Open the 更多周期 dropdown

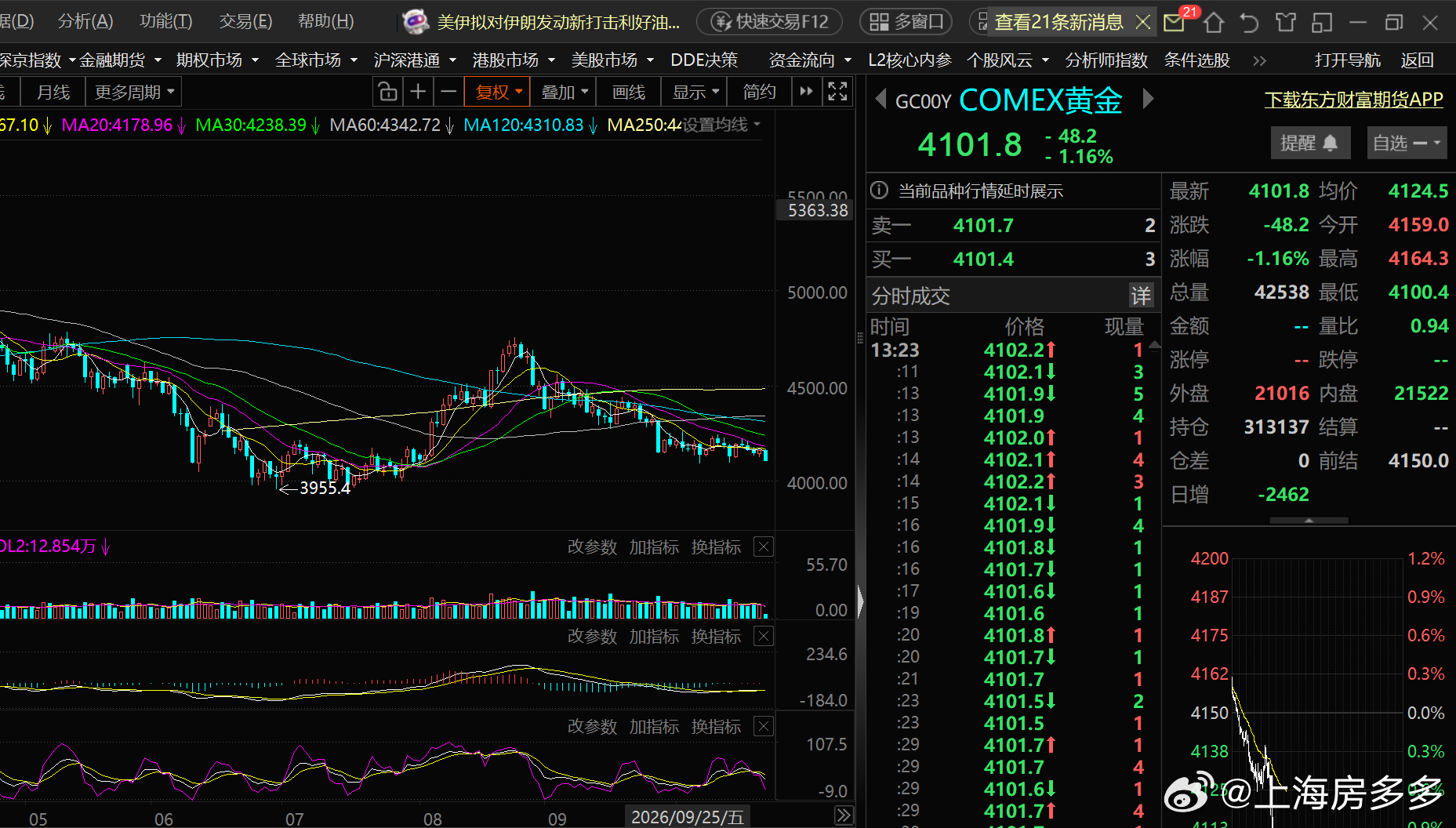[133, 93]
